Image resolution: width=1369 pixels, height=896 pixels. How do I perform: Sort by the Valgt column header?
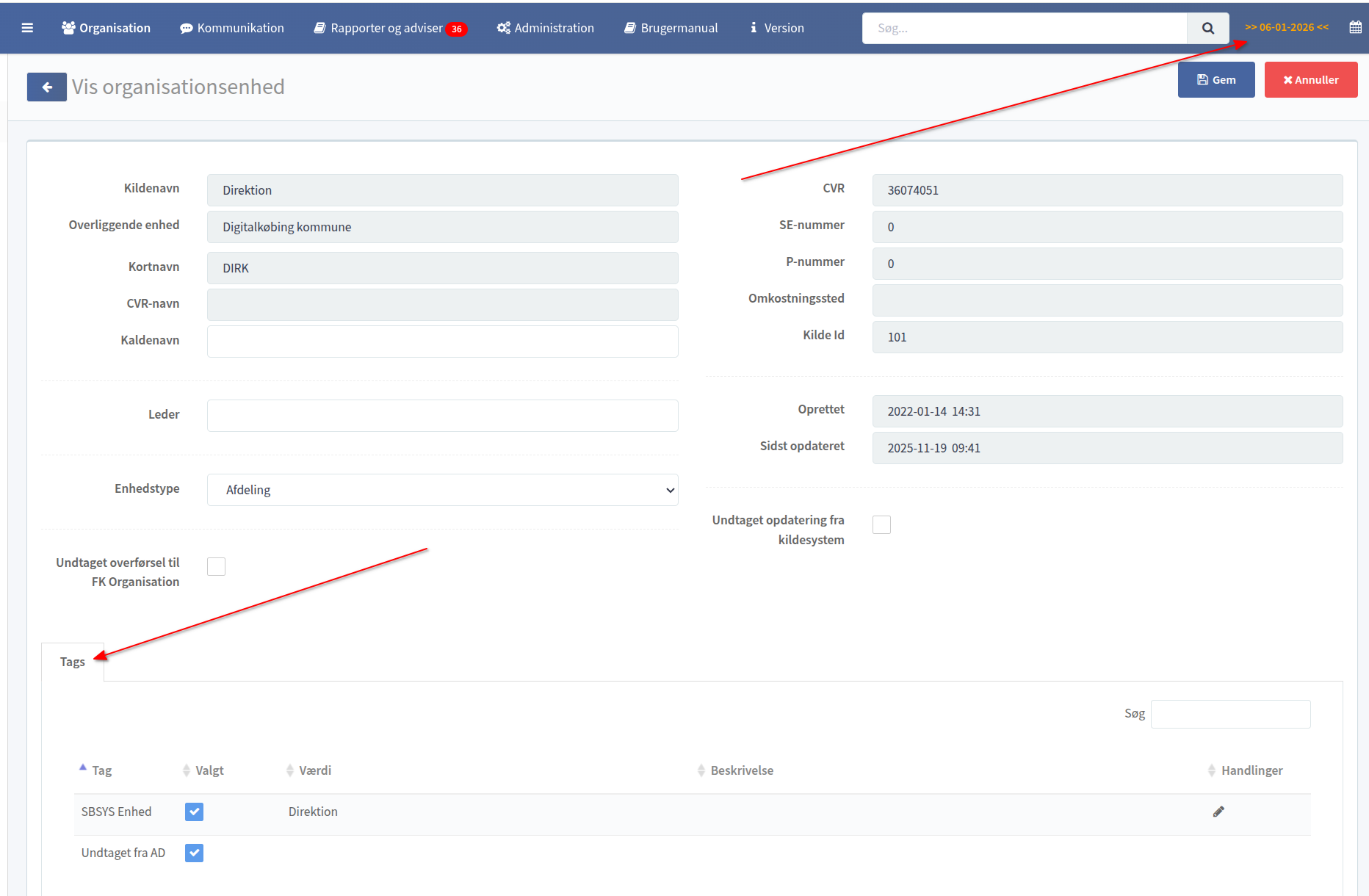tap(209, 770)
